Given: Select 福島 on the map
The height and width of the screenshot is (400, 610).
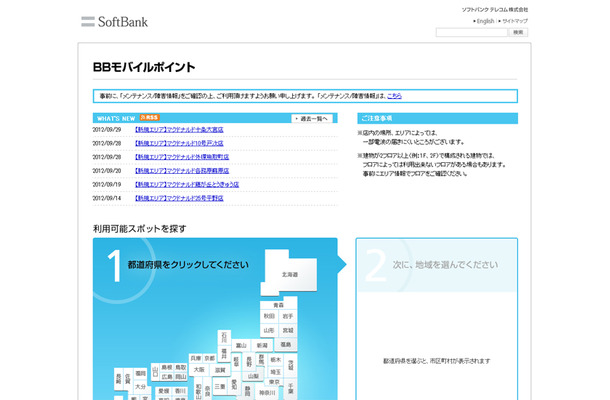Looking at the screenshot, I should pos(286,344).
